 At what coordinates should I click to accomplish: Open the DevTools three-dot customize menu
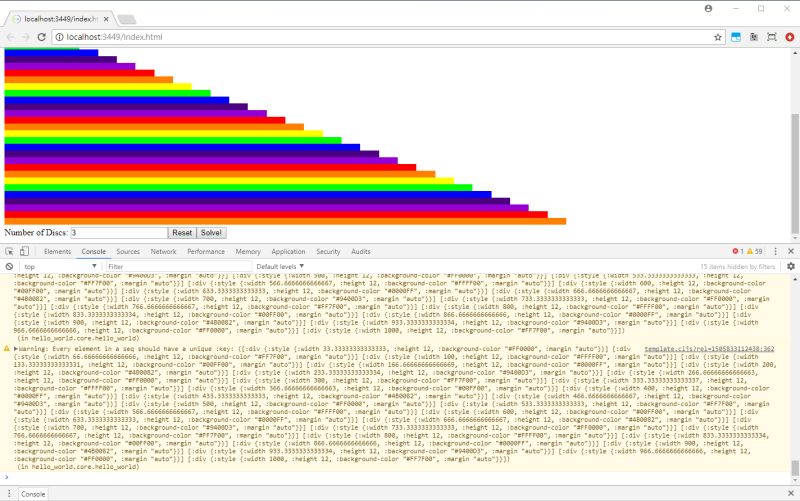click(776, 251)
